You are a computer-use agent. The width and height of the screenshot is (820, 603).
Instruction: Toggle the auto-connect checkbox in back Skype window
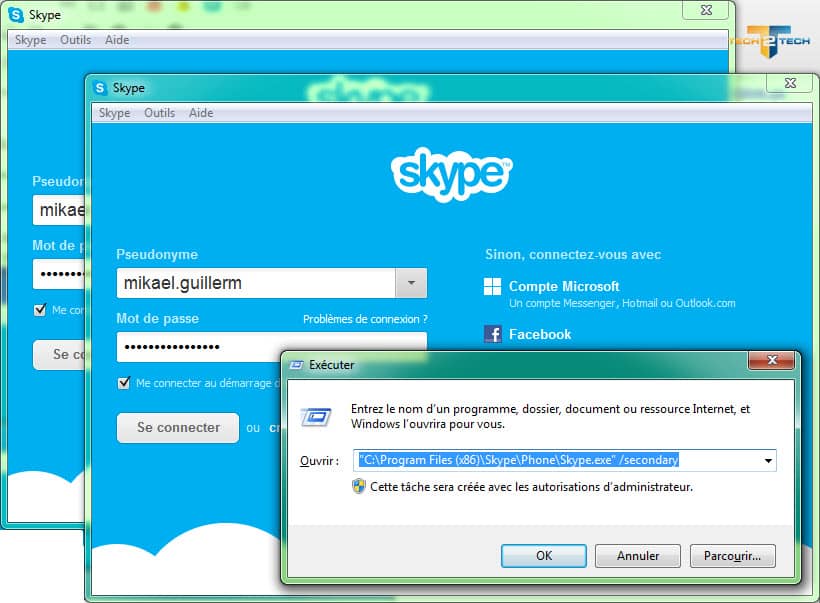40,310
